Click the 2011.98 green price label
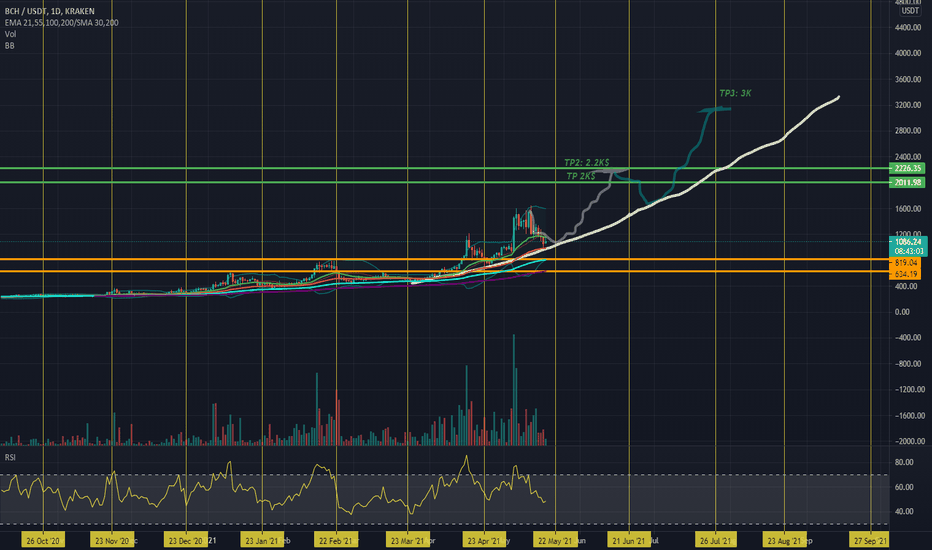The image size is (932, 550). pyautogui.click(x=907, y=182)
